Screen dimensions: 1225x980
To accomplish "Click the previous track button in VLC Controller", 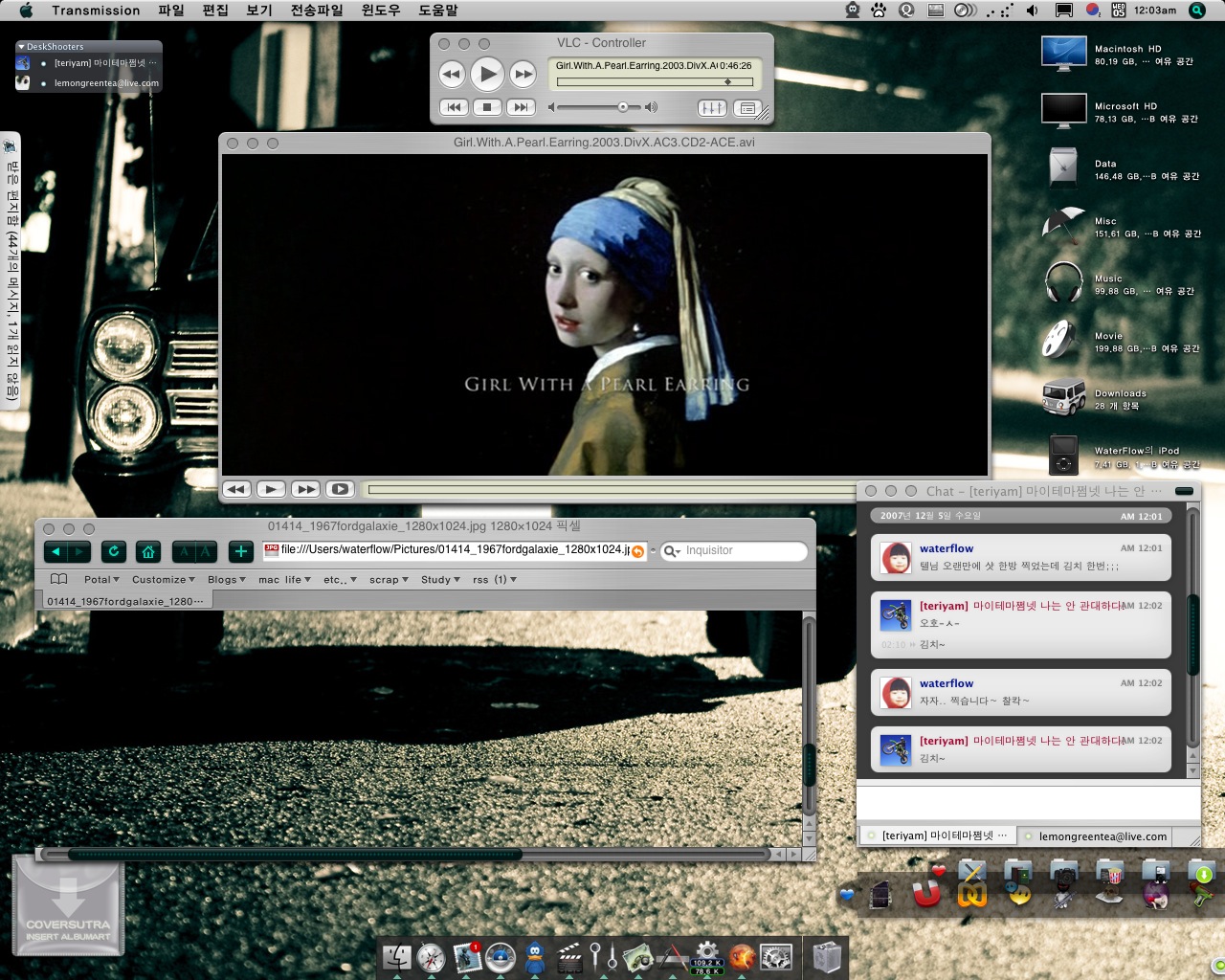I will (x=454, y=107).
